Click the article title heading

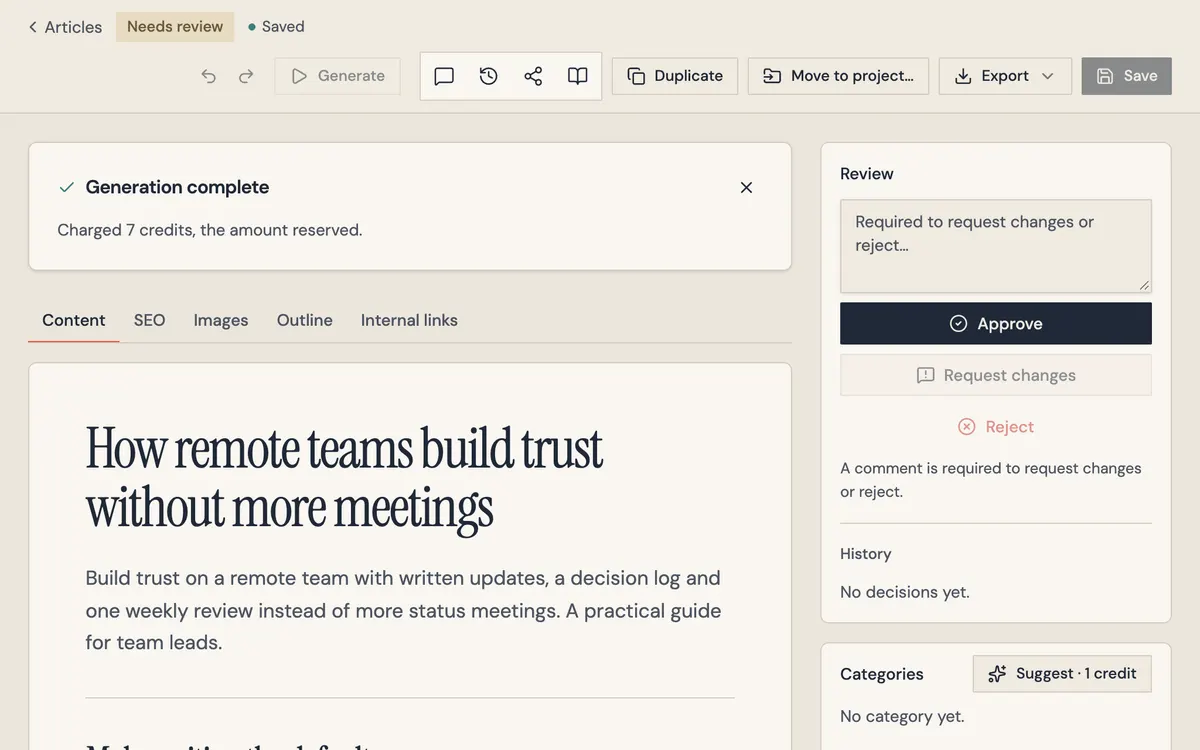click(x=345, y=478)
